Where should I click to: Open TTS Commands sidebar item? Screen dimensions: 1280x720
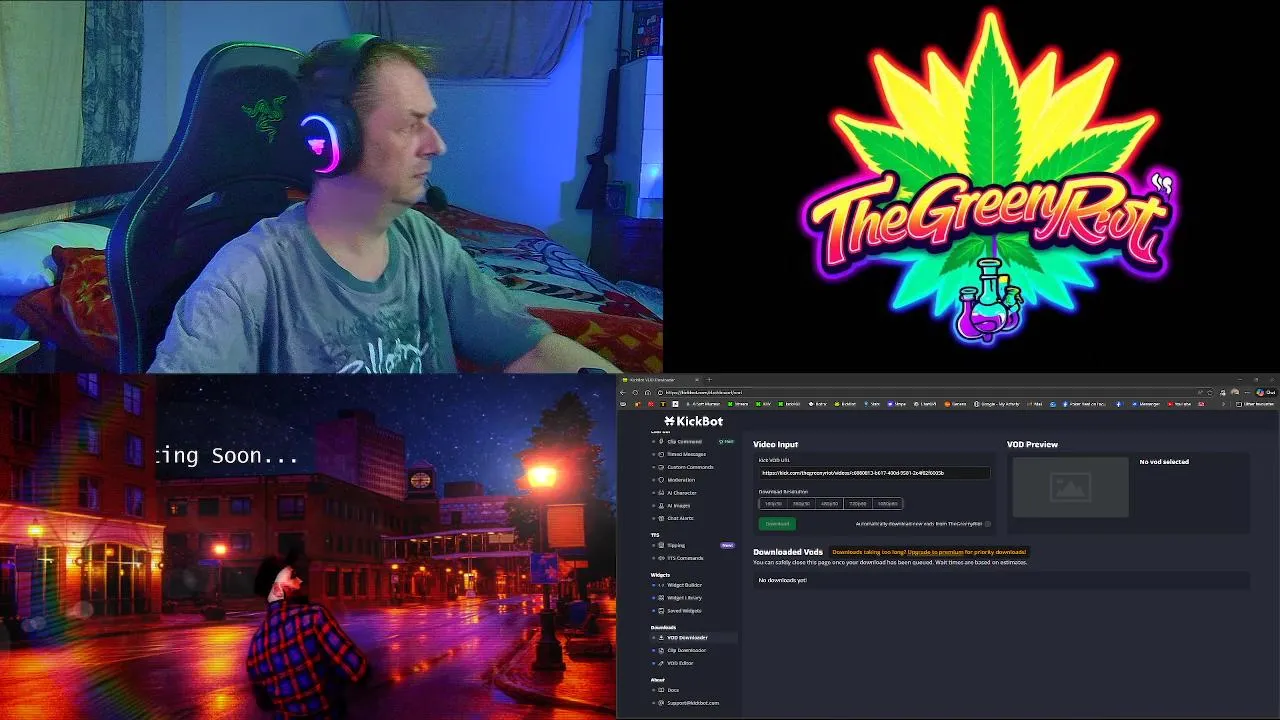(x=685, y=558)
